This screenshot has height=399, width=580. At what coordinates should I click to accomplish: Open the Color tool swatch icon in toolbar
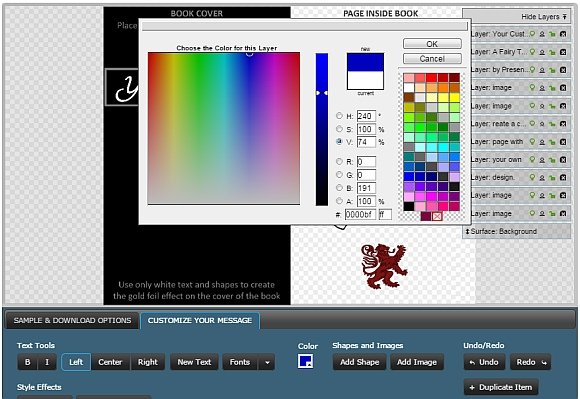[x=306, y=361]
